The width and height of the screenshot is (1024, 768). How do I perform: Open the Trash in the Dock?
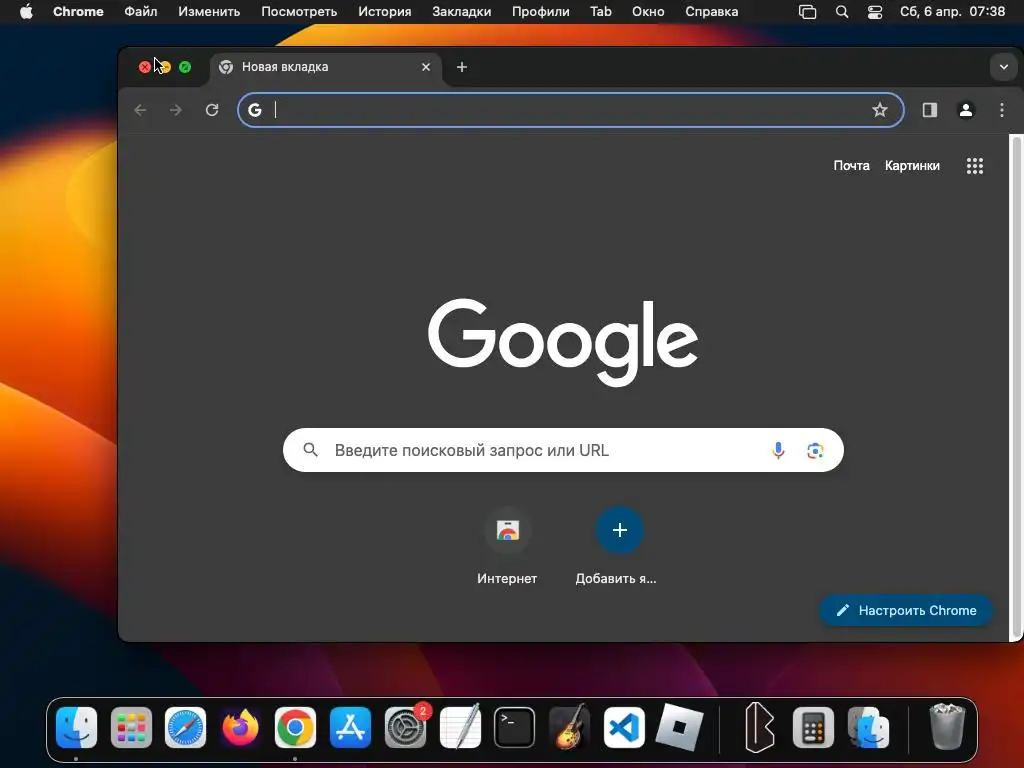947,726
